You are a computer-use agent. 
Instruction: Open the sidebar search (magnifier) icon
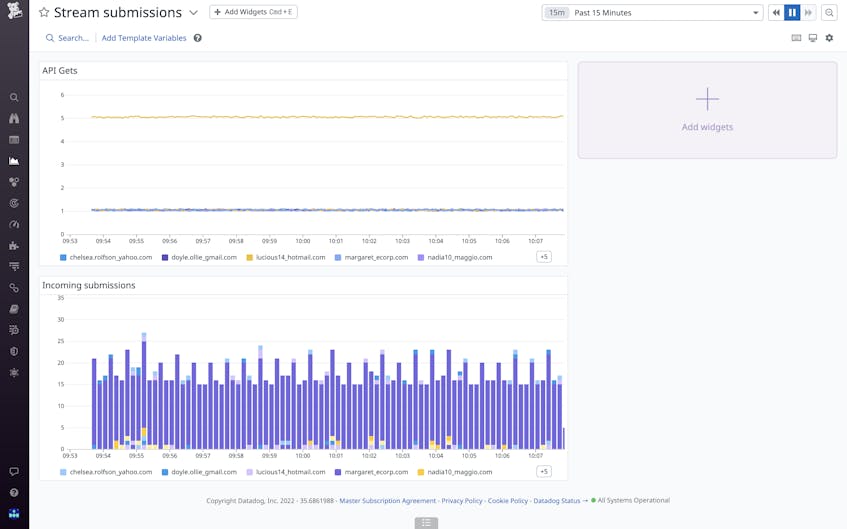(14, 97)
